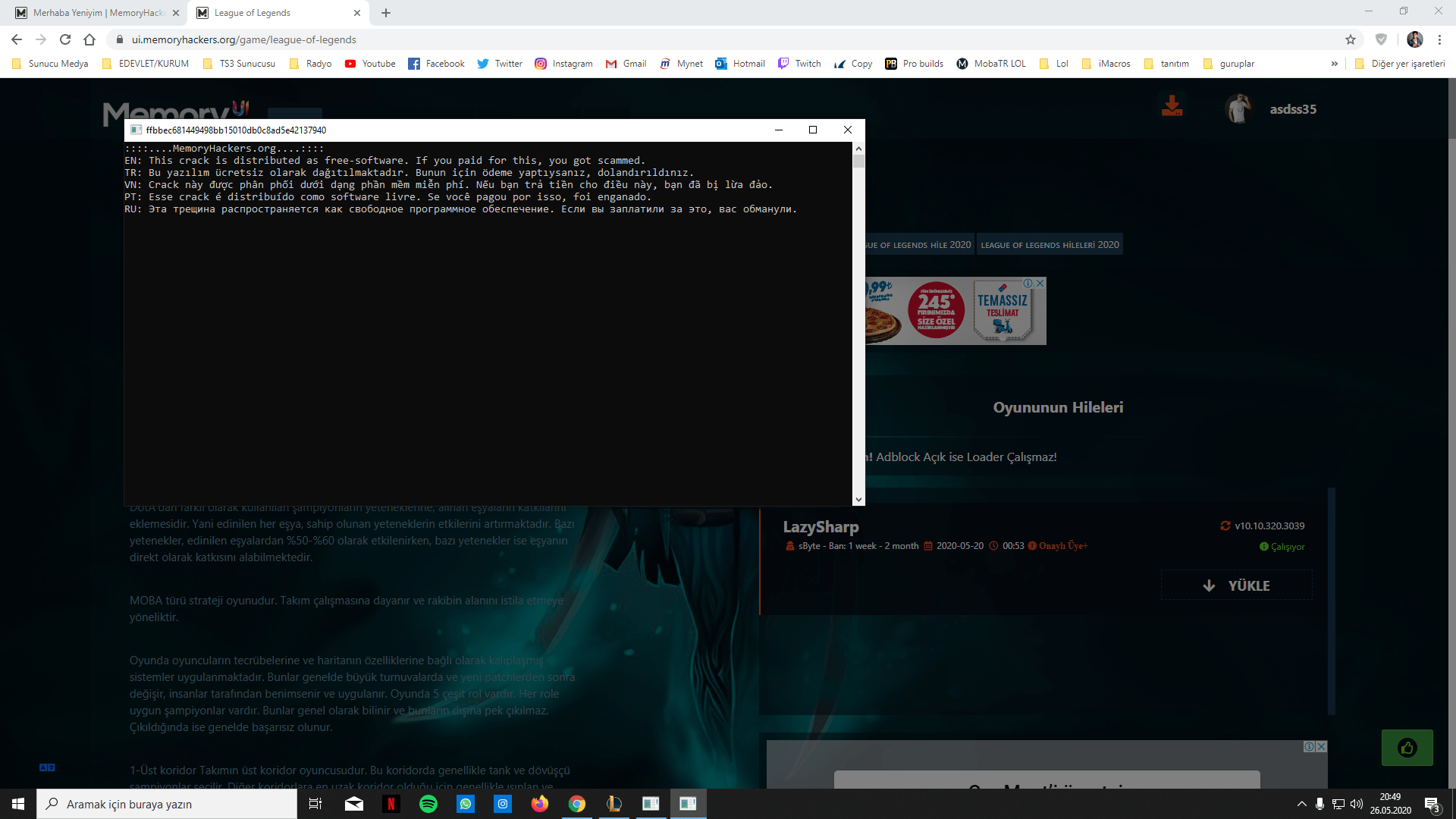
Task: Open WhatsApp from the taskbar
Action: point(466,804)
